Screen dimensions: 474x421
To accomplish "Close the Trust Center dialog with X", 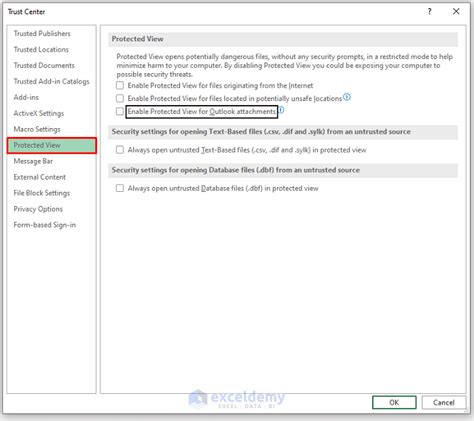I will [456, 12].
